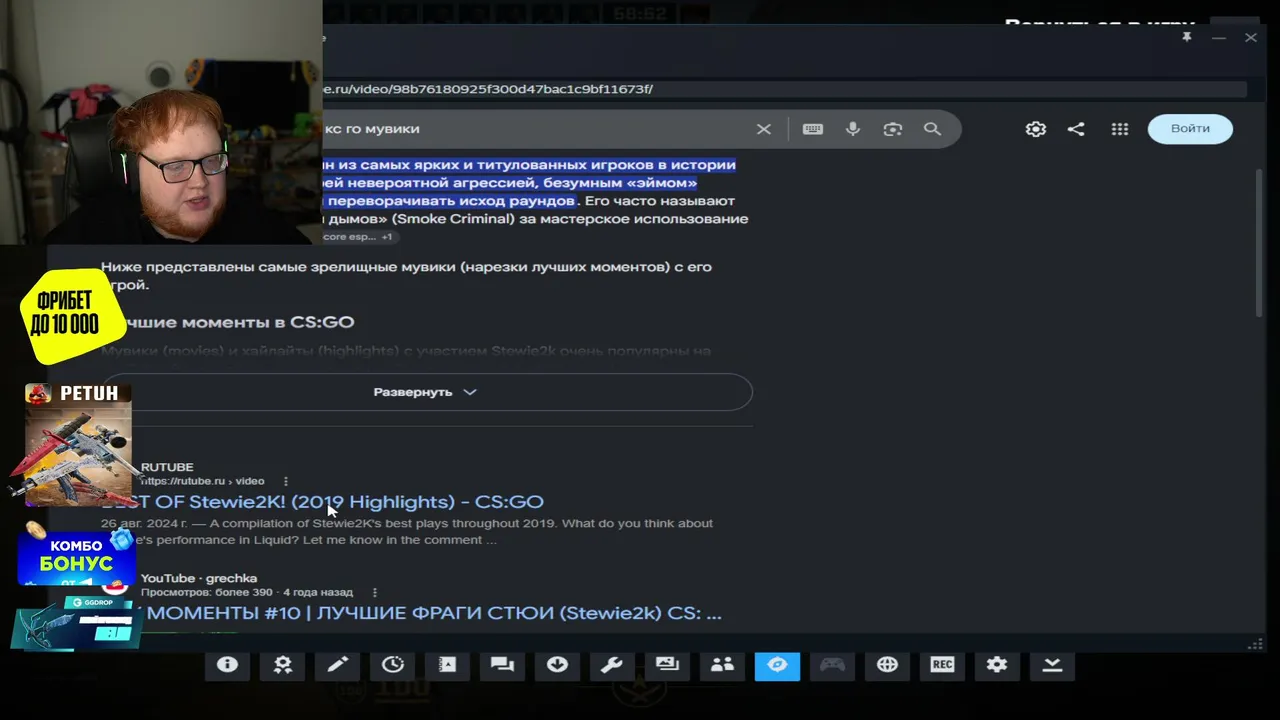Viewport: 1280px width, 720px height.
Task: Submit search with the magnifying glass icon
Action: [x=932, y=129]
